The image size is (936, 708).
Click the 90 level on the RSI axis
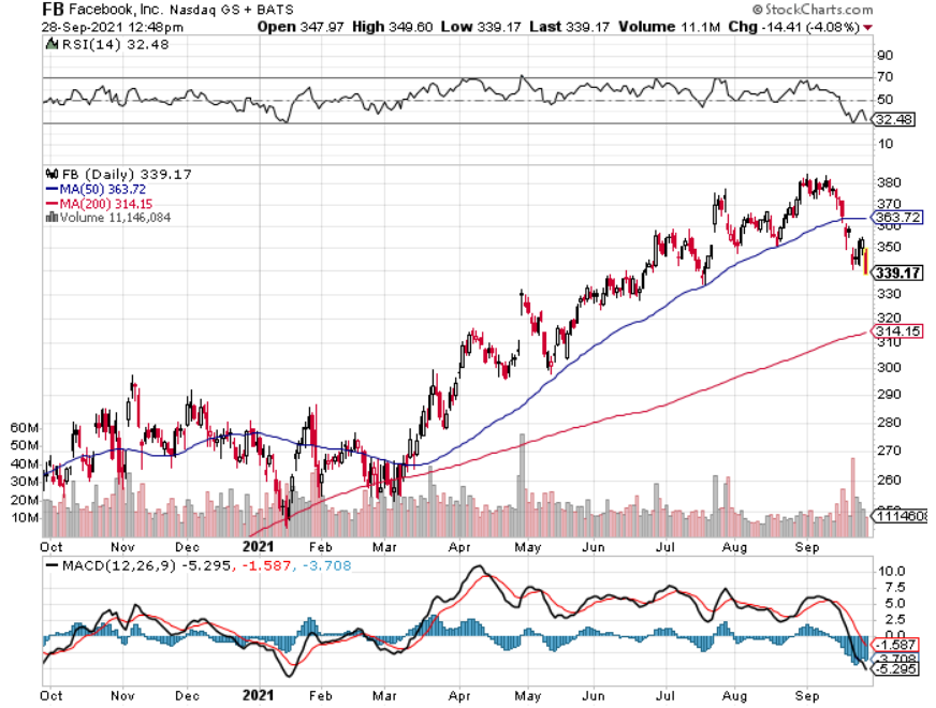point(885,56)
